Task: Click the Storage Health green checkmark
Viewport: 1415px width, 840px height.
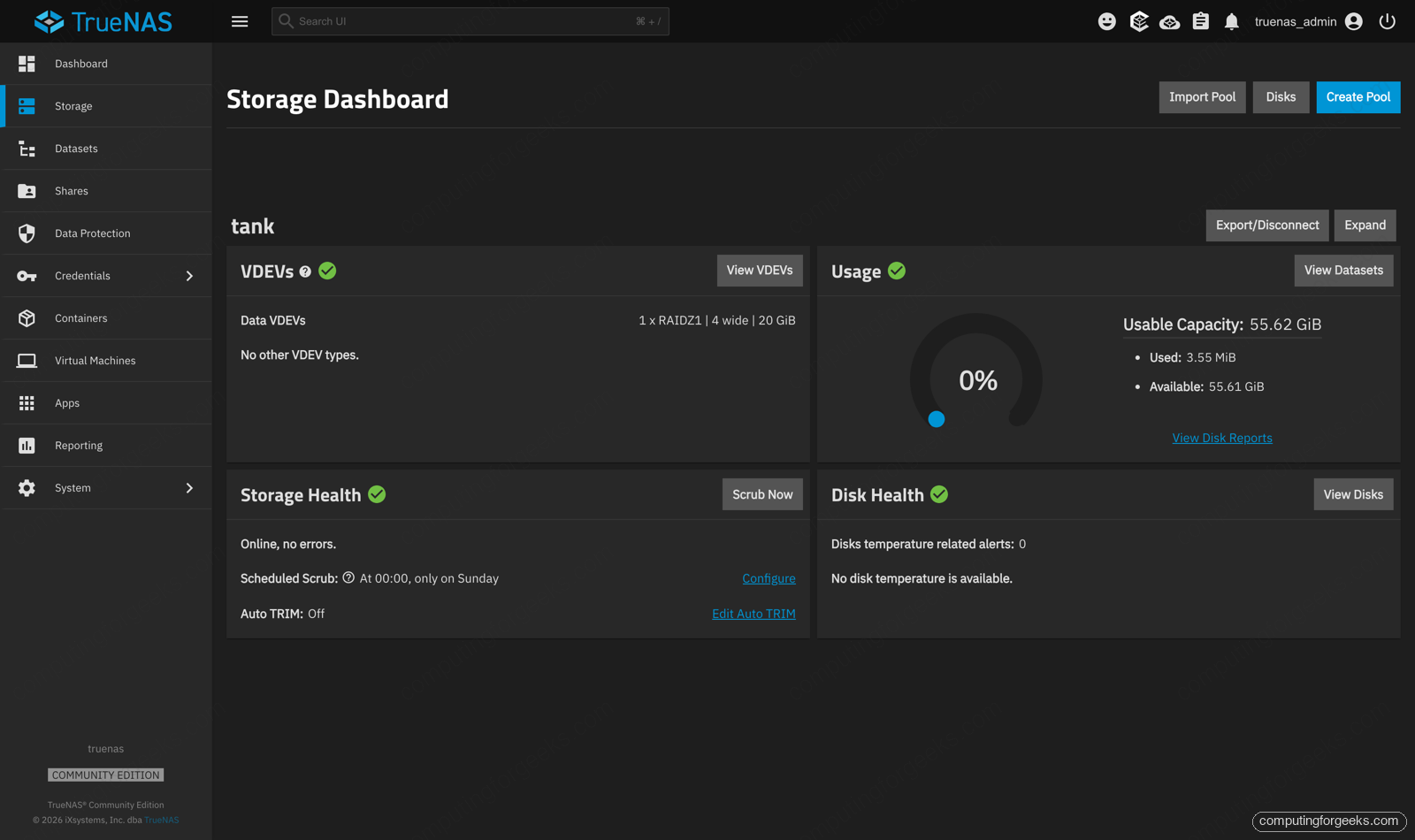Action: tap(377, 494)
